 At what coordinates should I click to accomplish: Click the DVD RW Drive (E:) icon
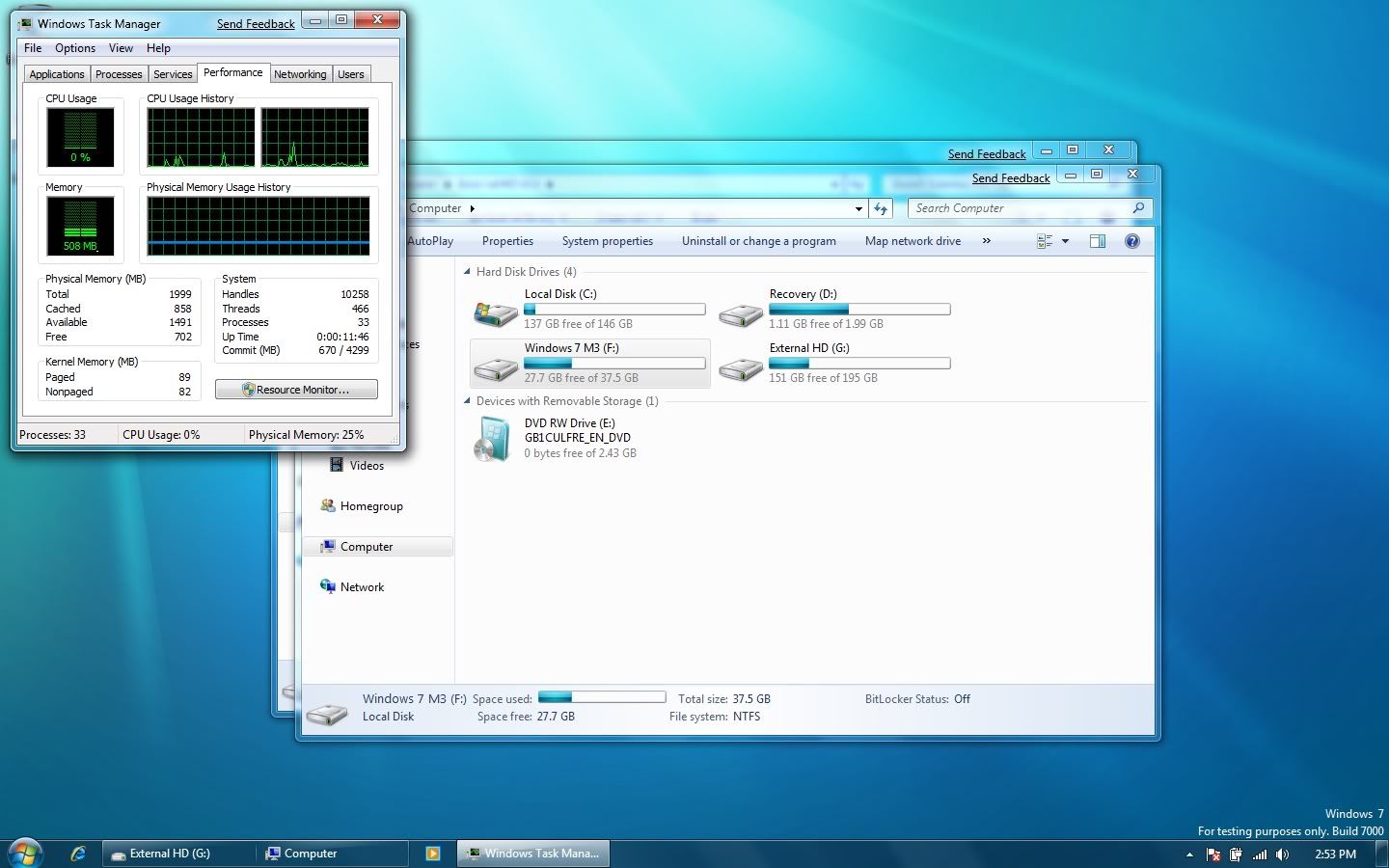493,439
